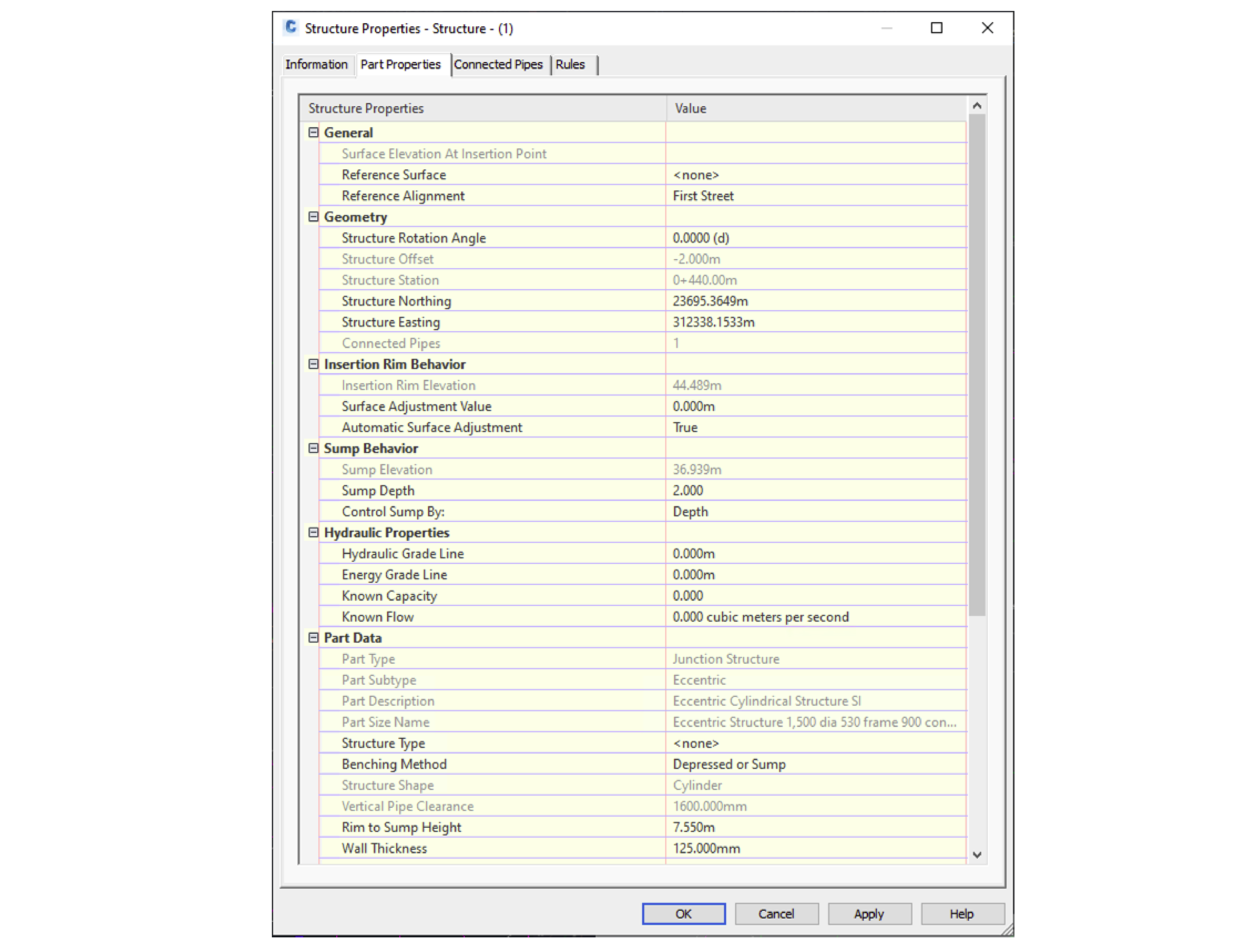Open the Help button

tap(962, 913)
